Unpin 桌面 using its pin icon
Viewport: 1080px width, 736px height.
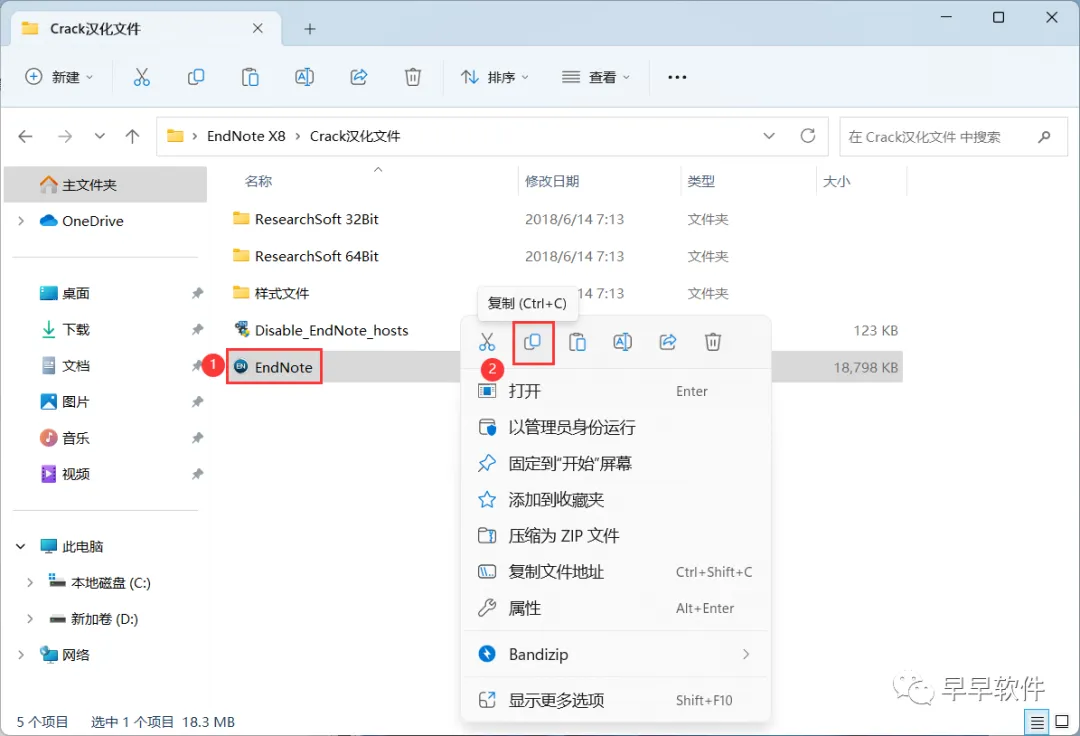click(197, 293)
